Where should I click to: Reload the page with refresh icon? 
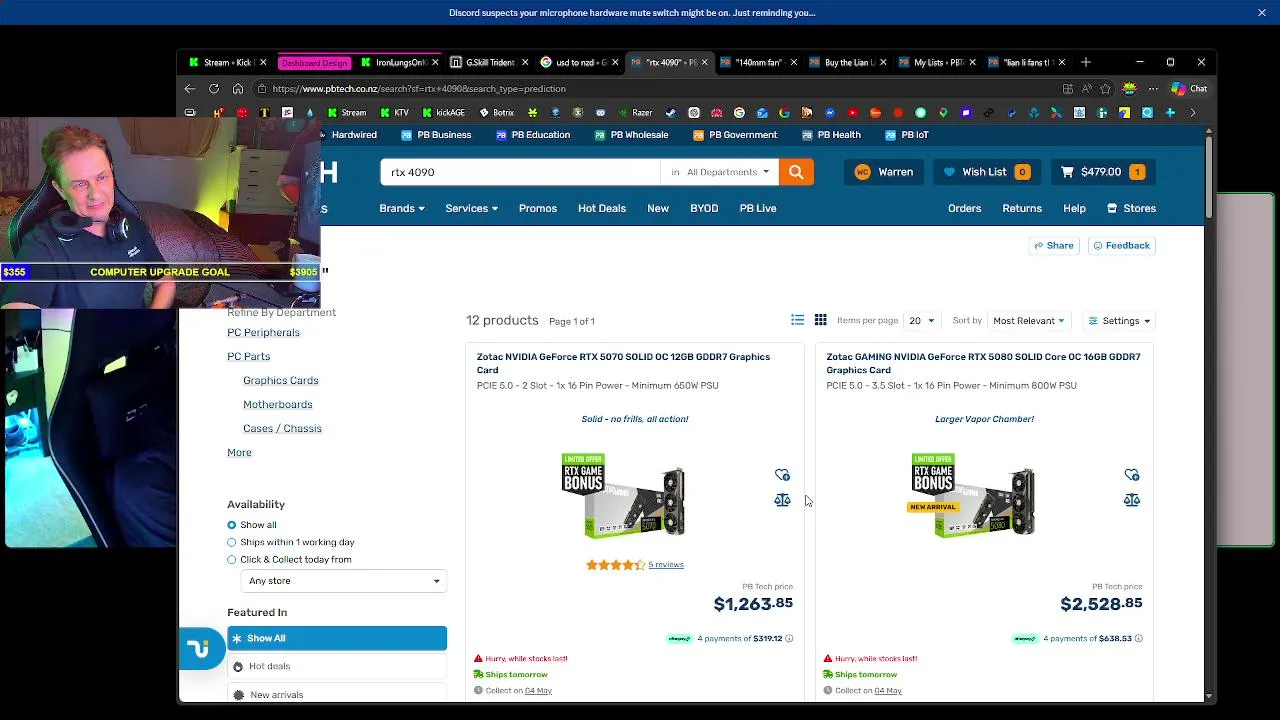[x=214, y=89]
